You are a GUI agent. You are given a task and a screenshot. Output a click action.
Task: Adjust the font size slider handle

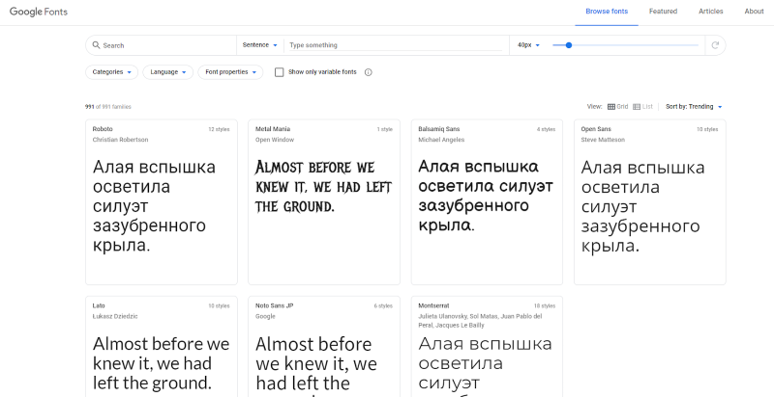click(569, 45)
